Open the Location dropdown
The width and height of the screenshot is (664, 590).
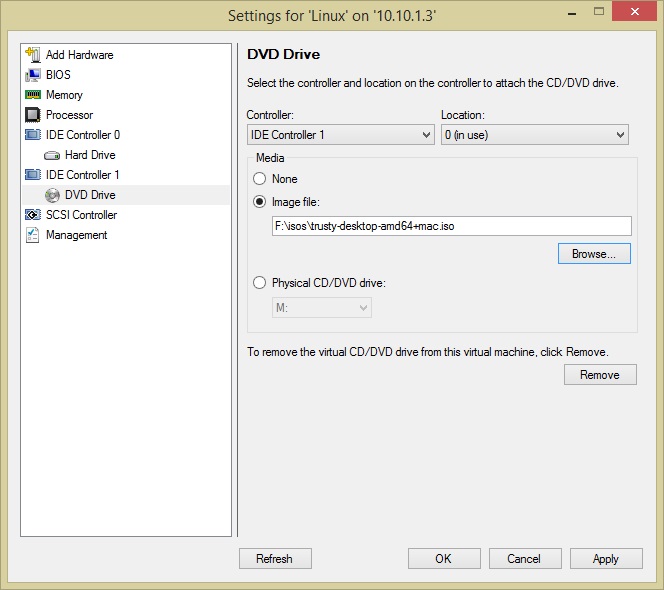coord(534,135)
